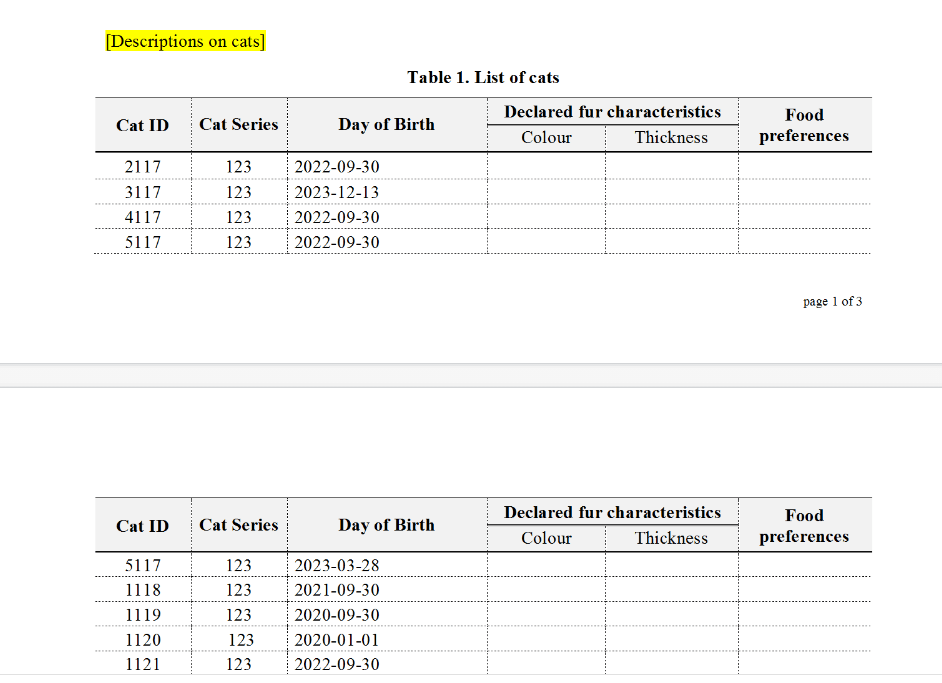Screen dimensions: 942x683
Task: Click 'Declared fur characteristics' header in second table
Action: (612, 512)
